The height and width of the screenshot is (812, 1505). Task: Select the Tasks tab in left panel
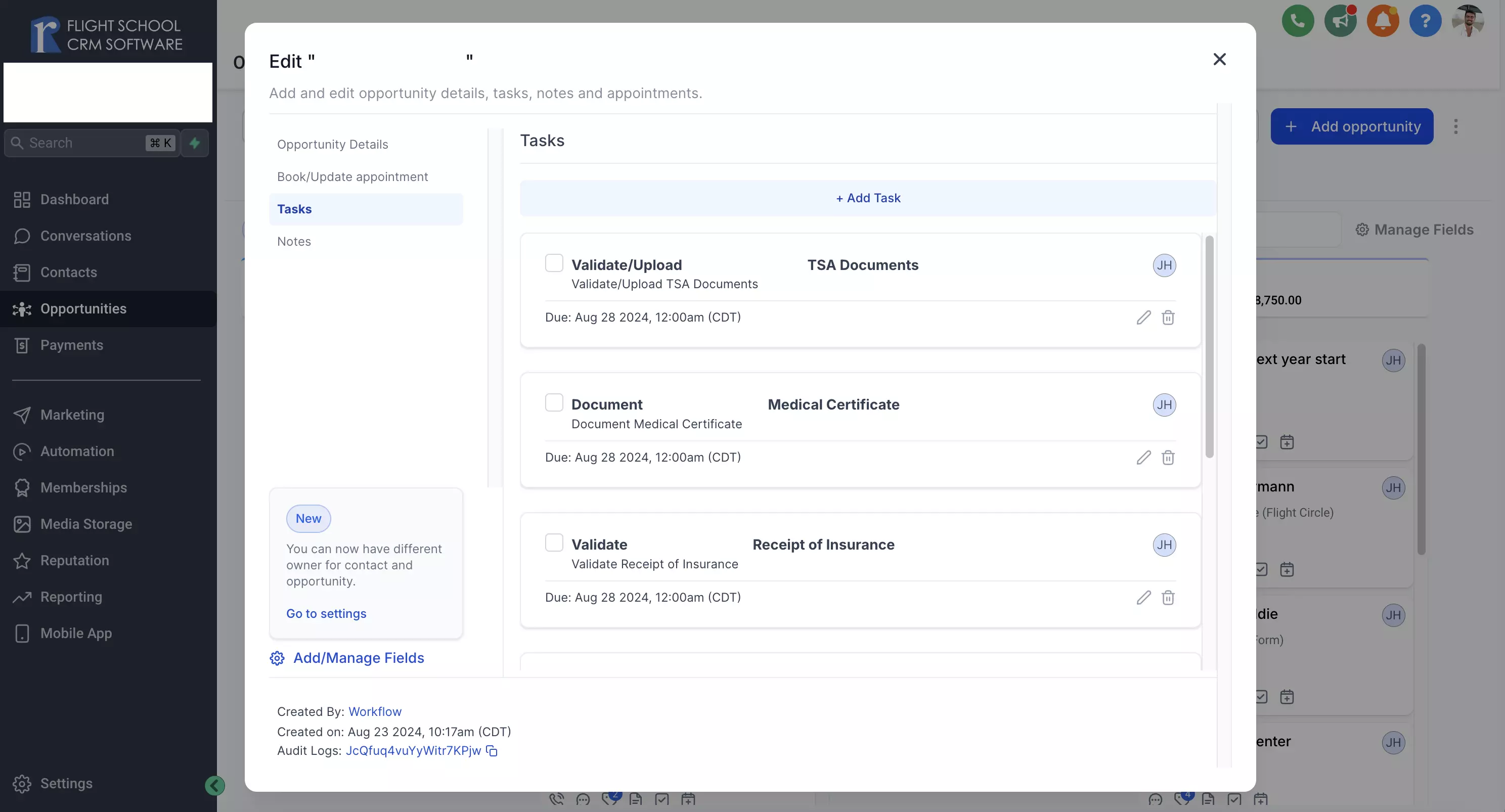coord(294,209)
